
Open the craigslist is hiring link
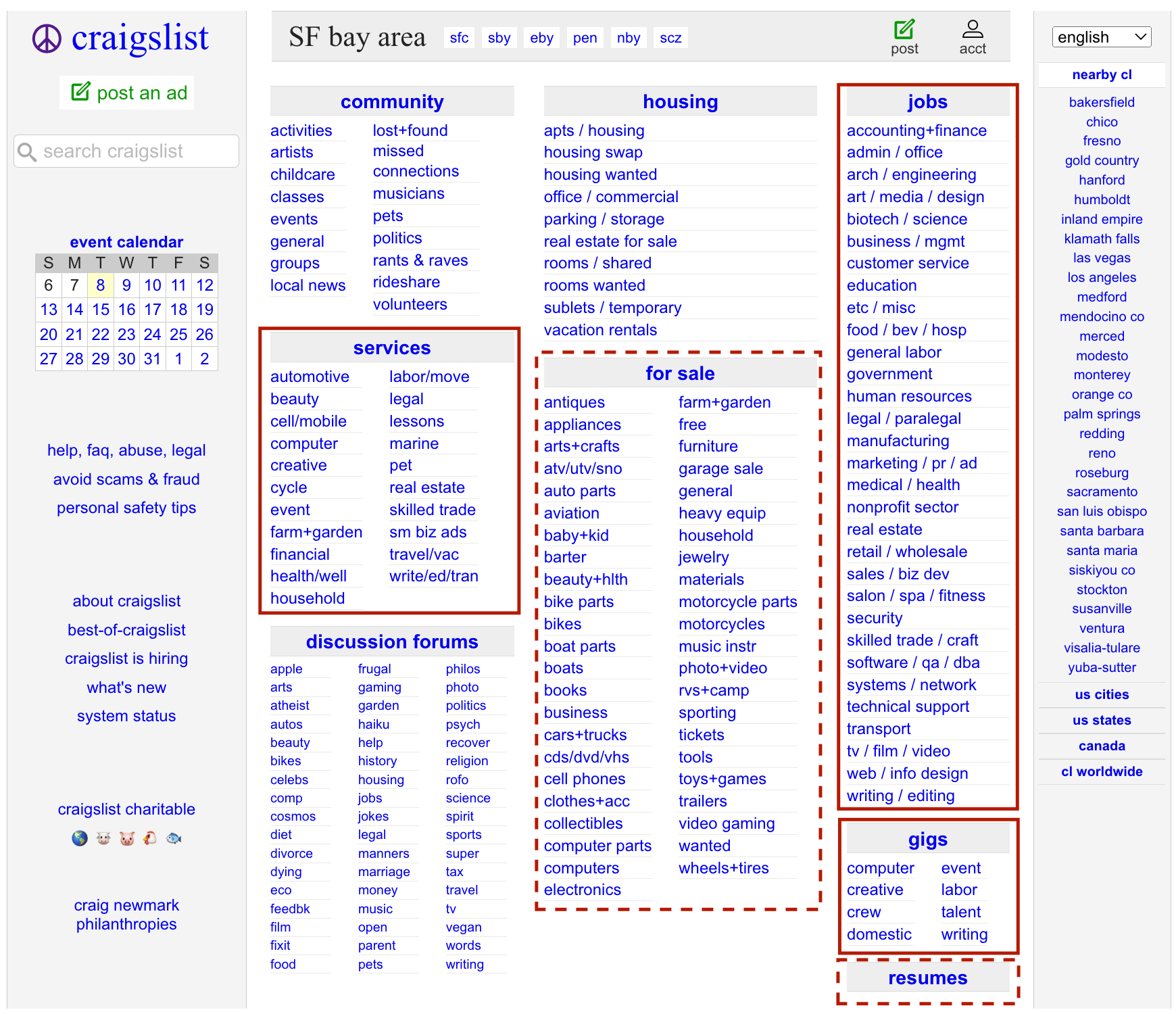126,658
